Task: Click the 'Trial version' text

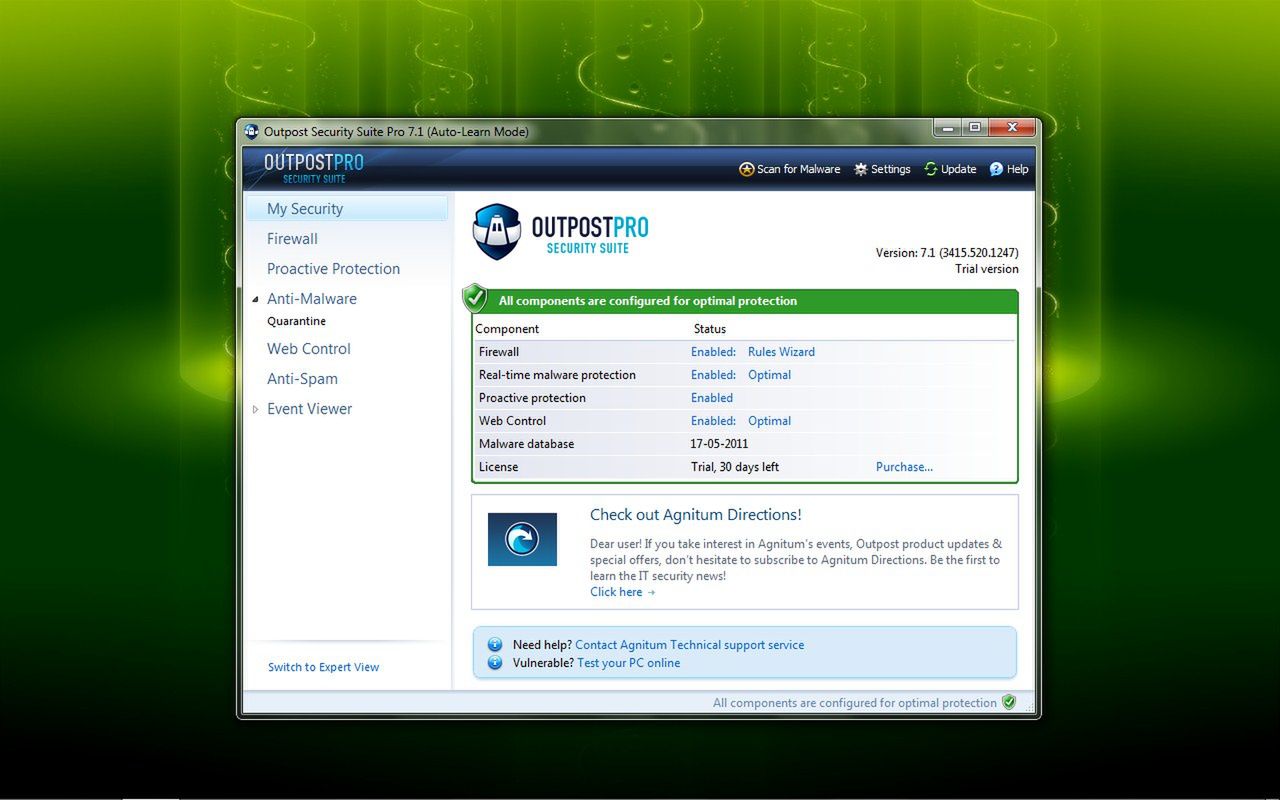Action: (x=987, y=269)
